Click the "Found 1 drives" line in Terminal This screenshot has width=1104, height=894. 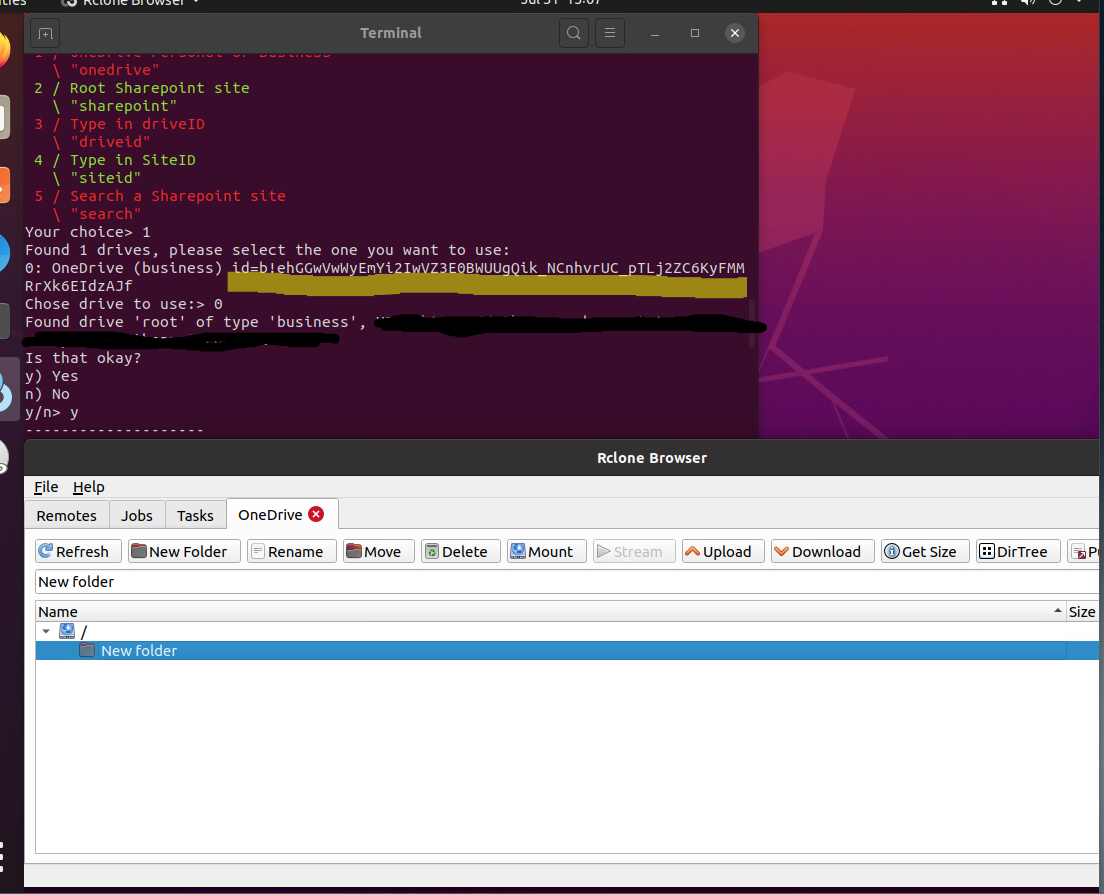tap(267, 250)
